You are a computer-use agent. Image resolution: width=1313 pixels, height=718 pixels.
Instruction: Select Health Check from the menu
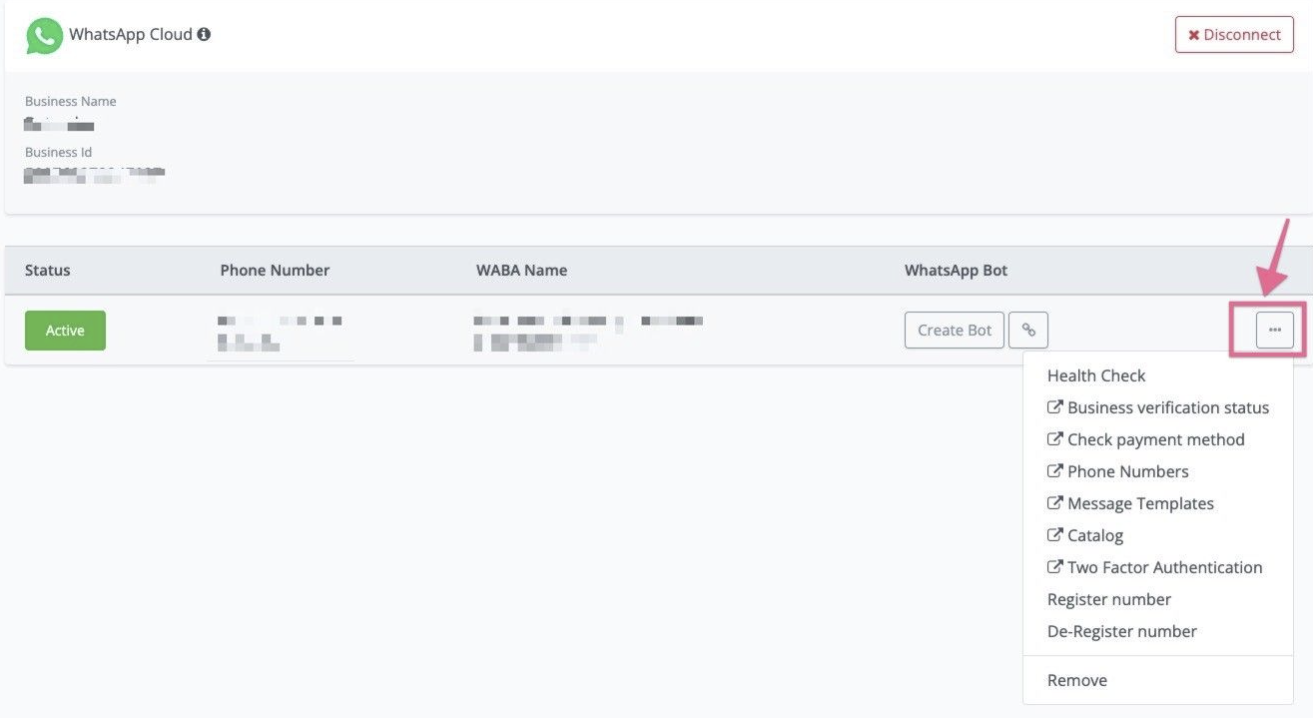pyautogui.click(x=1096, y=376)
